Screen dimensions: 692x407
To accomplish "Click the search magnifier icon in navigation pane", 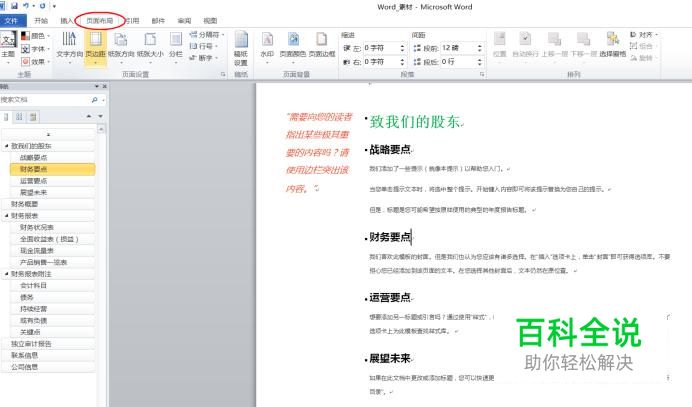I will pyautogui.click(x=94, y=100).
